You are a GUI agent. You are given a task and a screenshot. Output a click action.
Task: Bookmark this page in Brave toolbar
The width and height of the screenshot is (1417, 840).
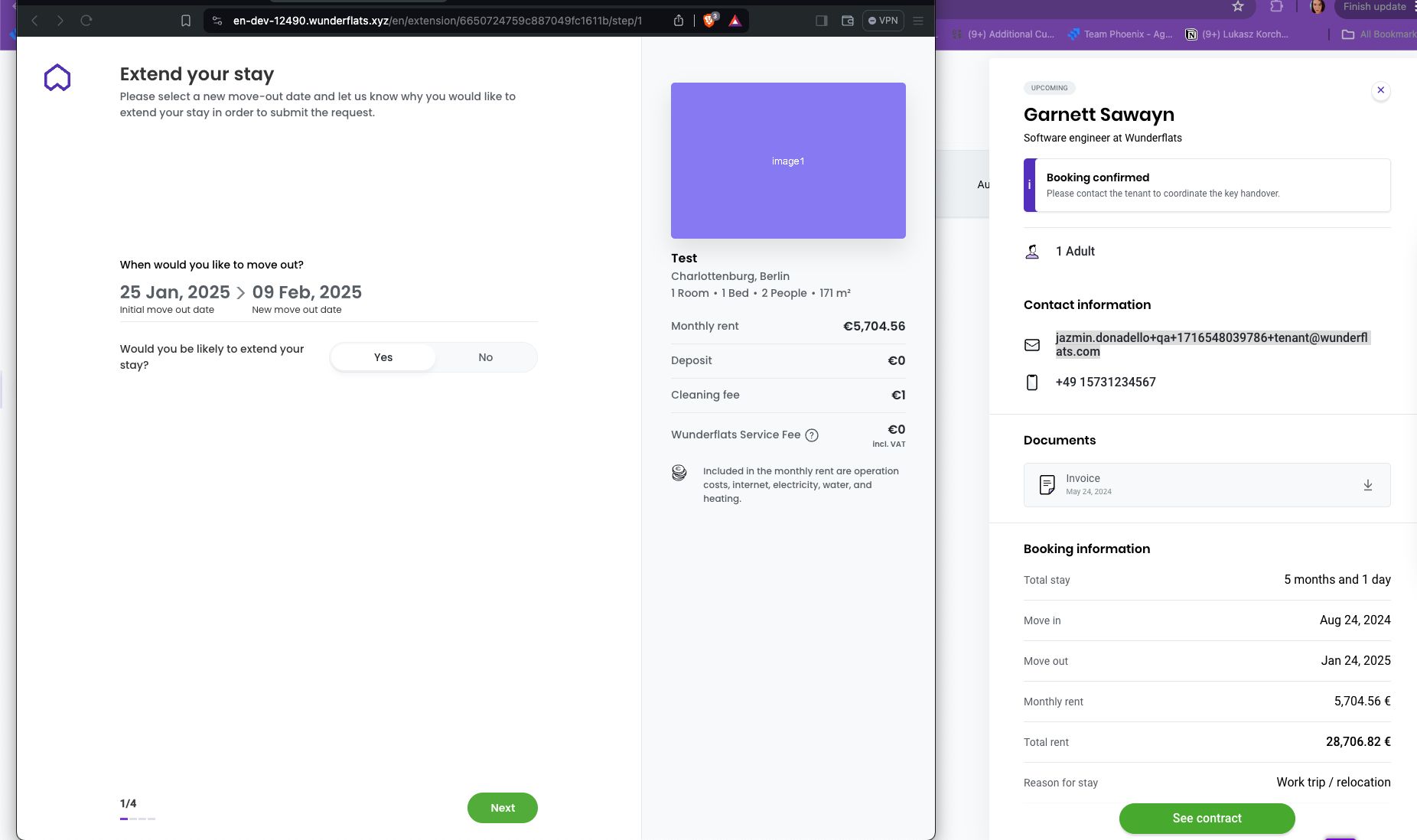coord(185,21)
